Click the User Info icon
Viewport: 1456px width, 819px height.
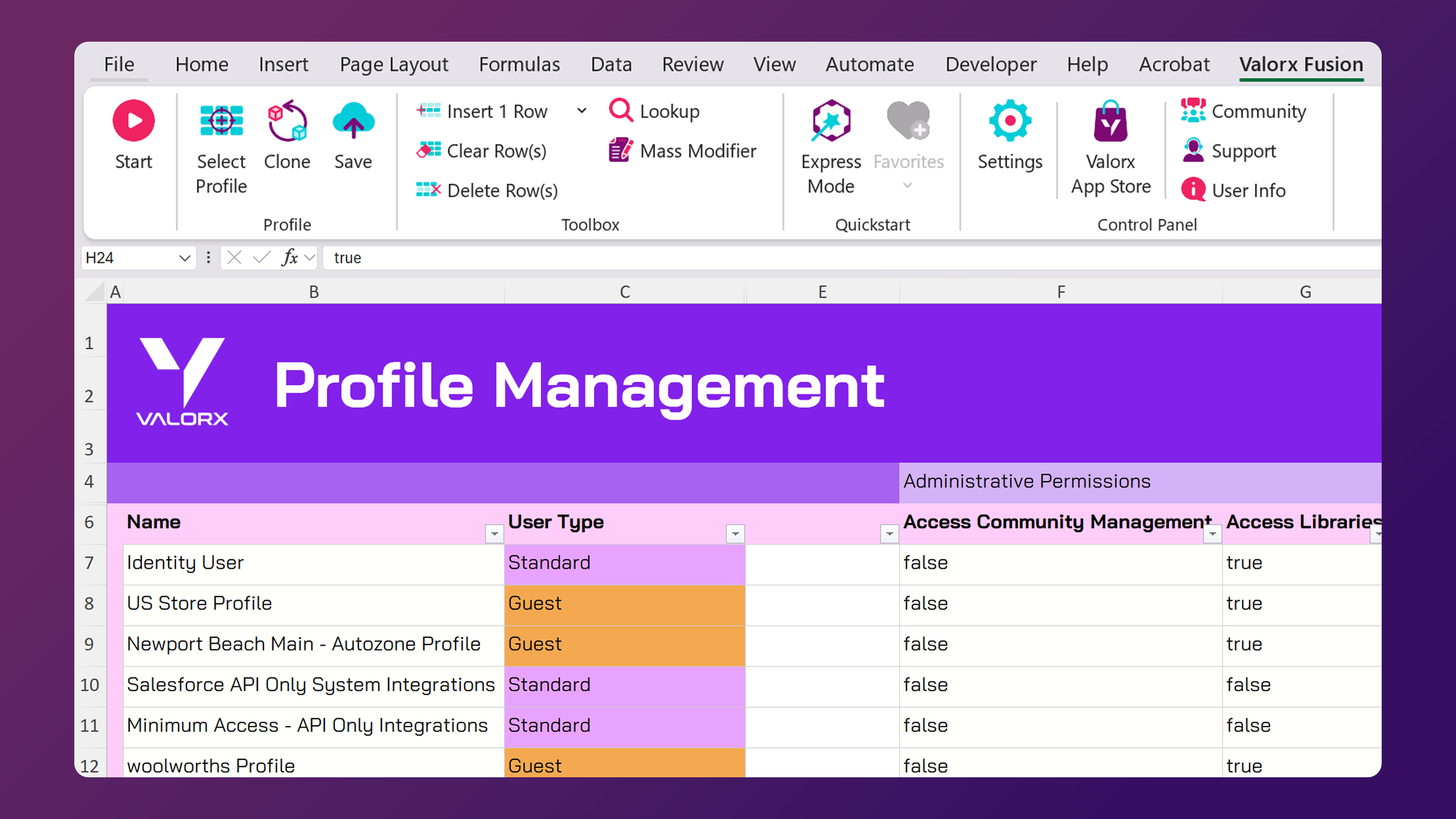pos(1193,190)
